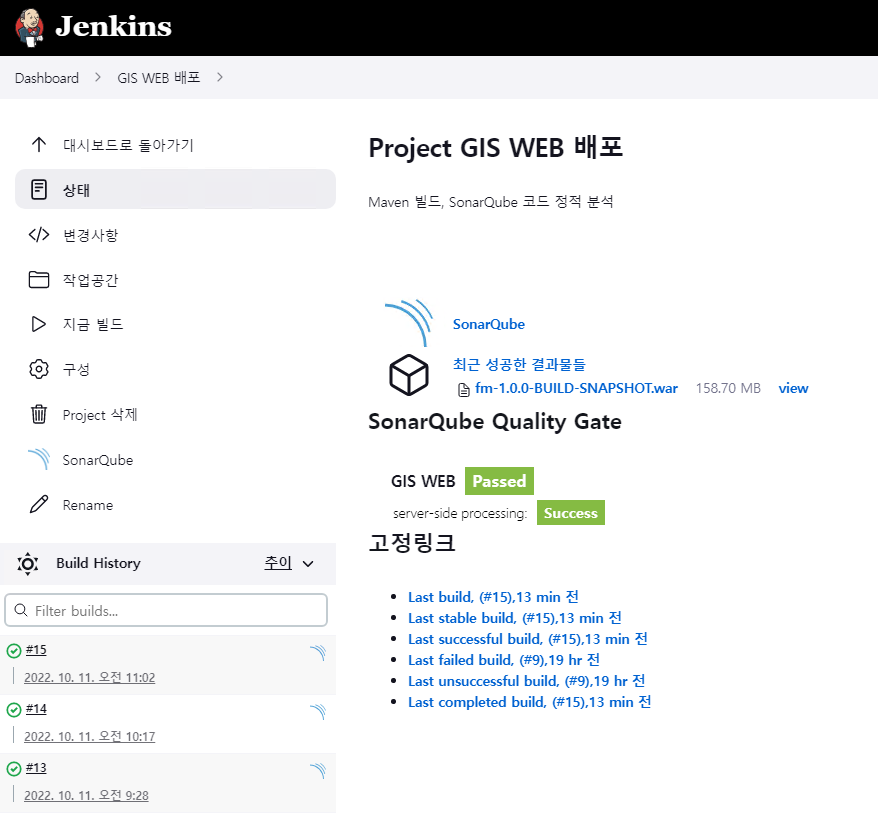Click the trash can icon
The image size is (878, 814).
pyautogui.click(x=39, y=414)
